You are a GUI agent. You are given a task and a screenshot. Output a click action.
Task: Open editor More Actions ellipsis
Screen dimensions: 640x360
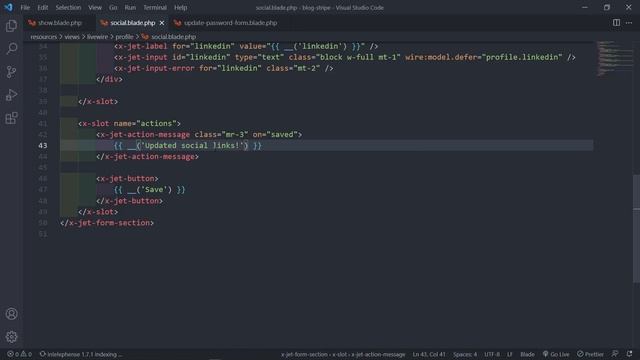[629, 23]
